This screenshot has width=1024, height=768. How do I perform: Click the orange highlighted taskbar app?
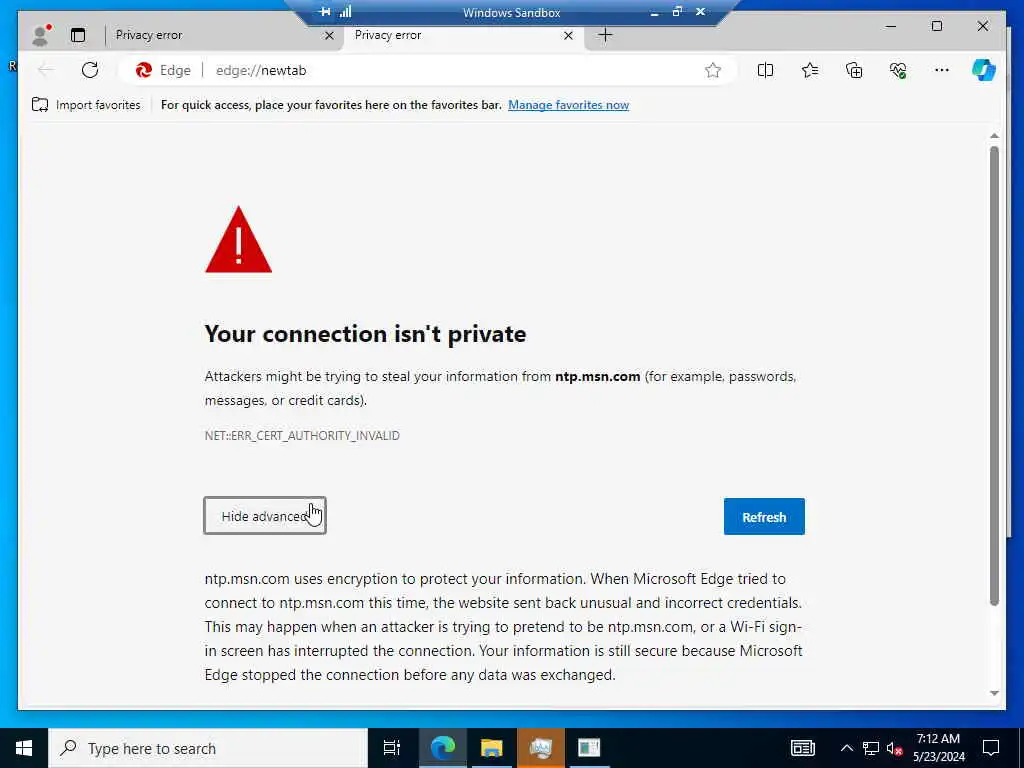coord(541,748)
